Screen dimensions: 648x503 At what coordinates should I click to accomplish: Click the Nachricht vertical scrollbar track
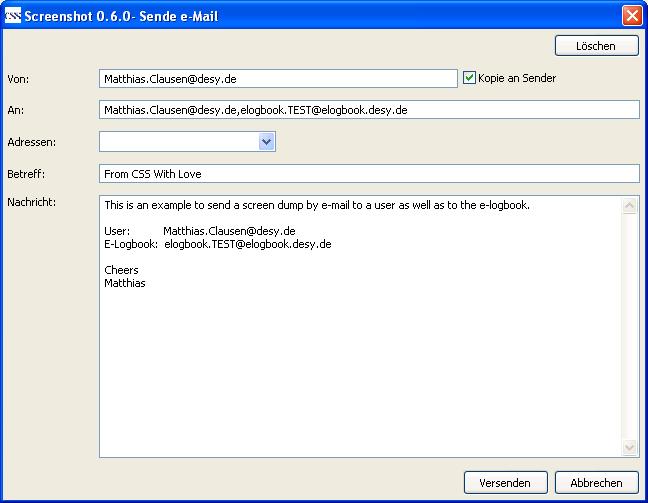pos(630,326)
